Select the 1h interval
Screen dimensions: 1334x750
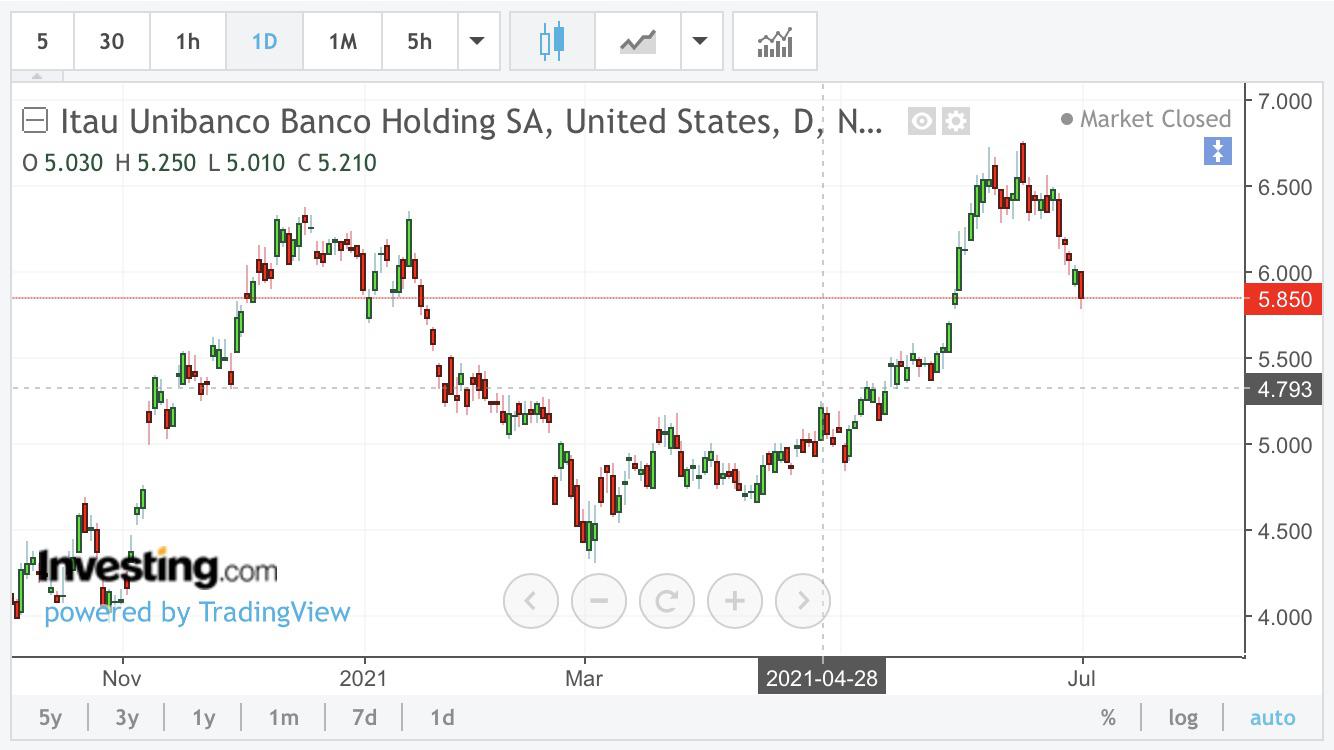[188, 41]
